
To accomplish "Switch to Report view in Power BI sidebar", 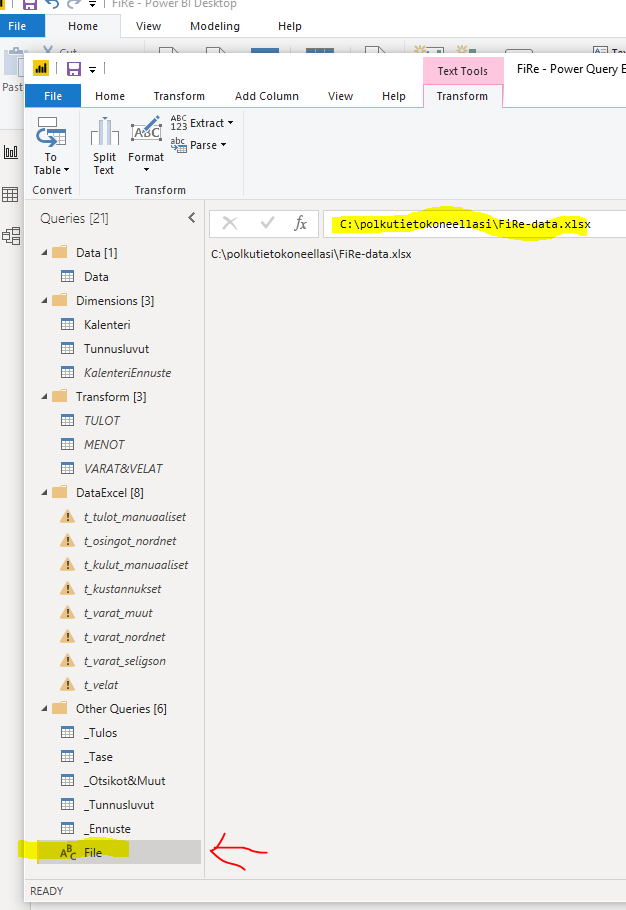I will point(11,153).
